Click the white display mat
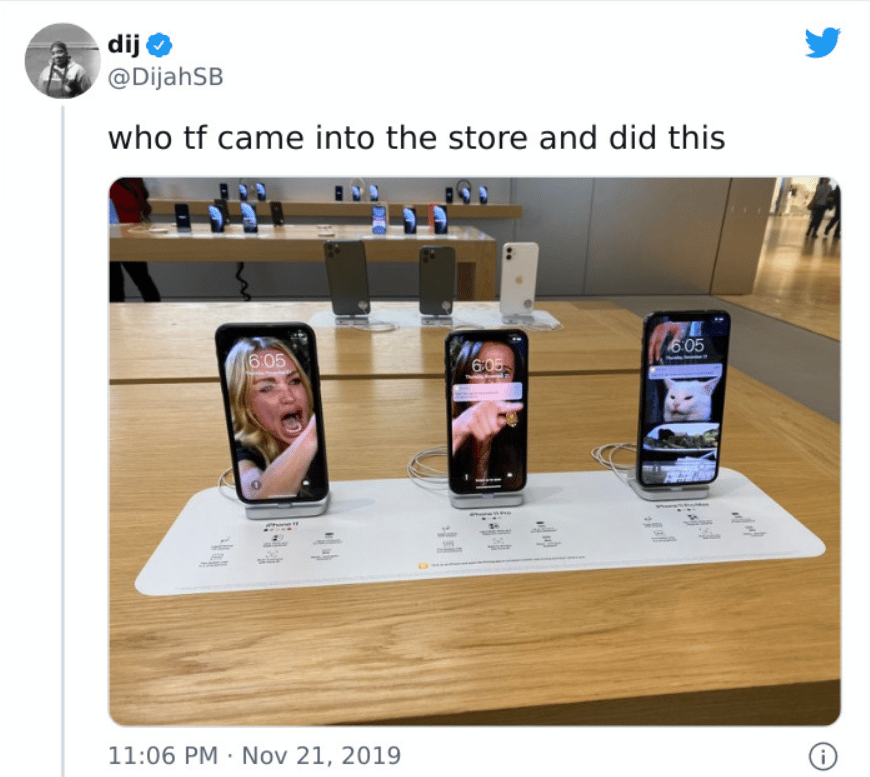 [480, 532]
